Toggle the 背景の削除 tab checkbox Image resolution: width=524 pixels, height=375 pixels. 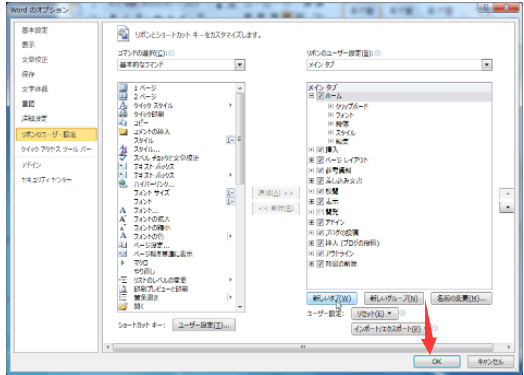[x=320, y=264]
